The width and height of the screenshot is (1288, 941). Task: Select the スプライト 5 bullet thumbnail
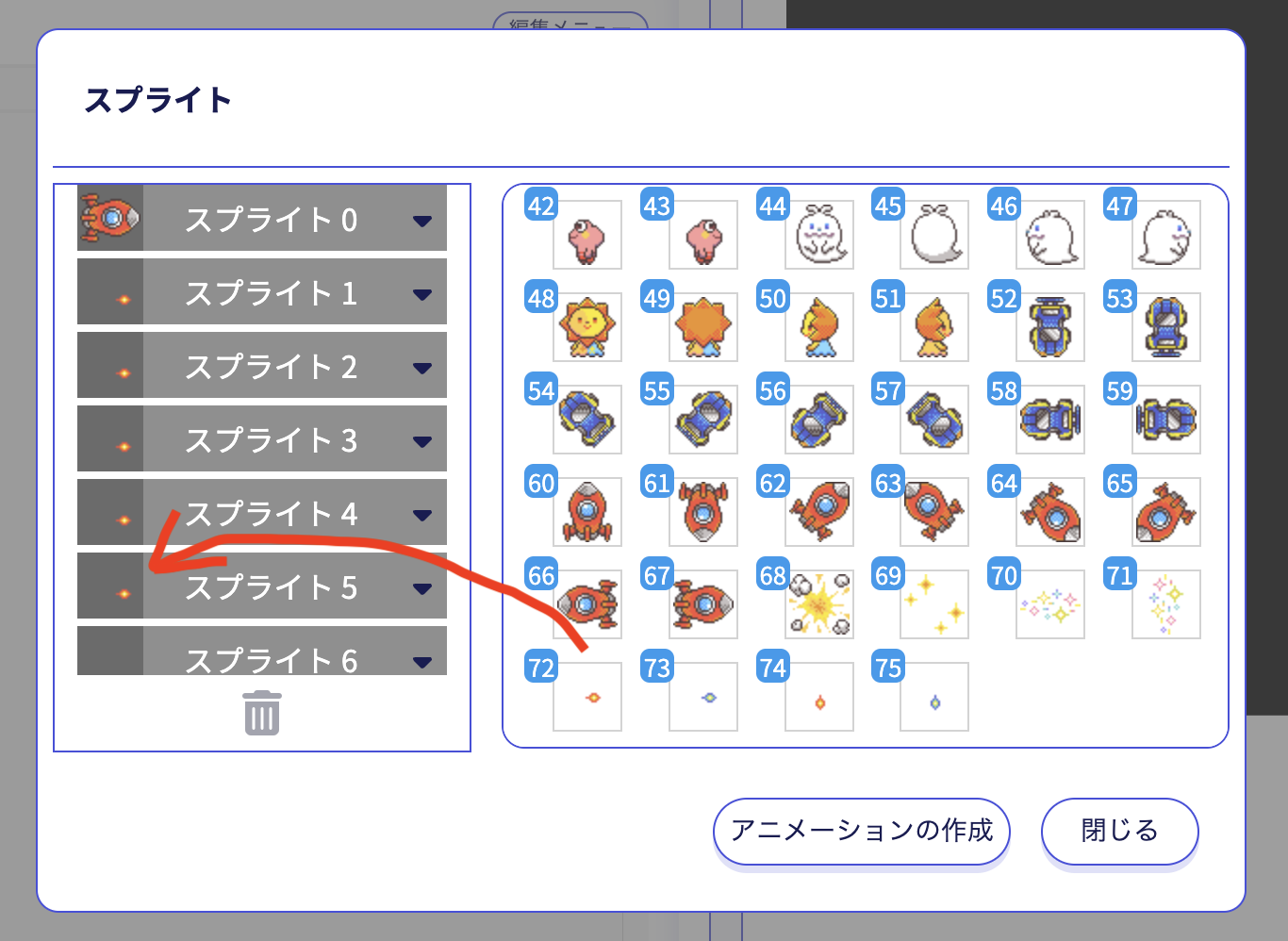(110, 586)
